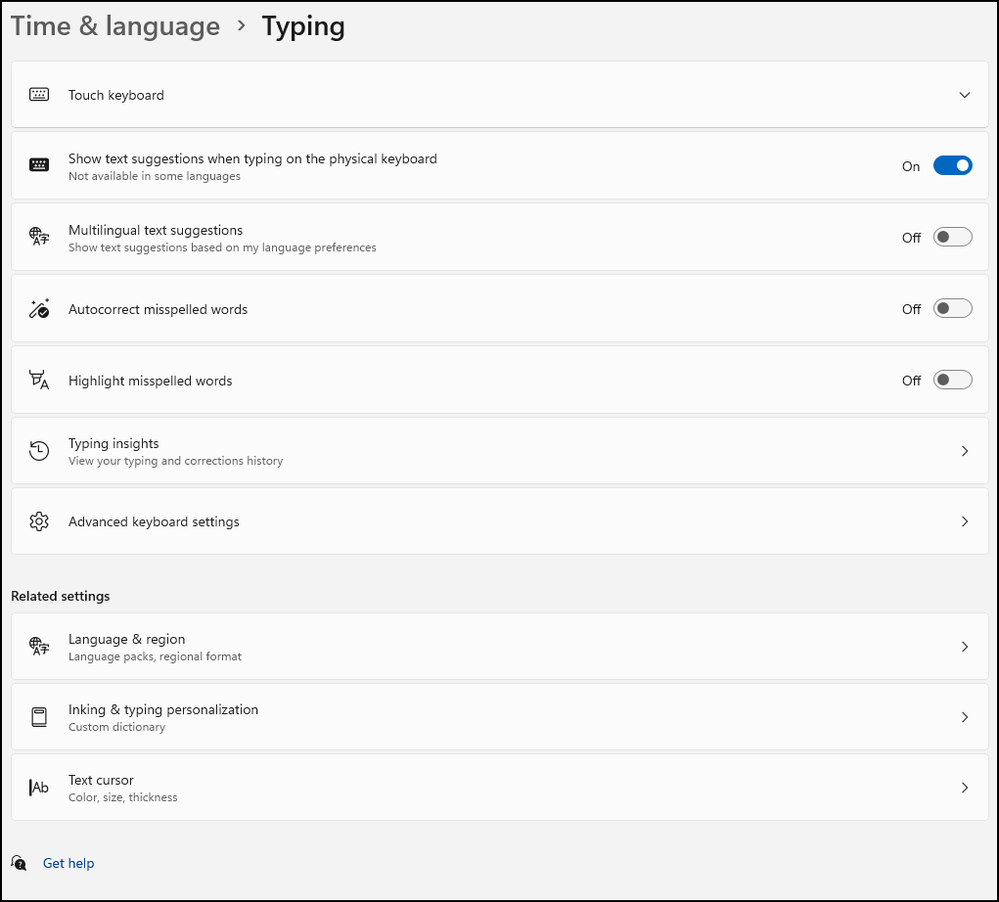Turn on Autocorrect misspelled words toggle
This screenshot has height=902, width=999.
pos(952,309)
